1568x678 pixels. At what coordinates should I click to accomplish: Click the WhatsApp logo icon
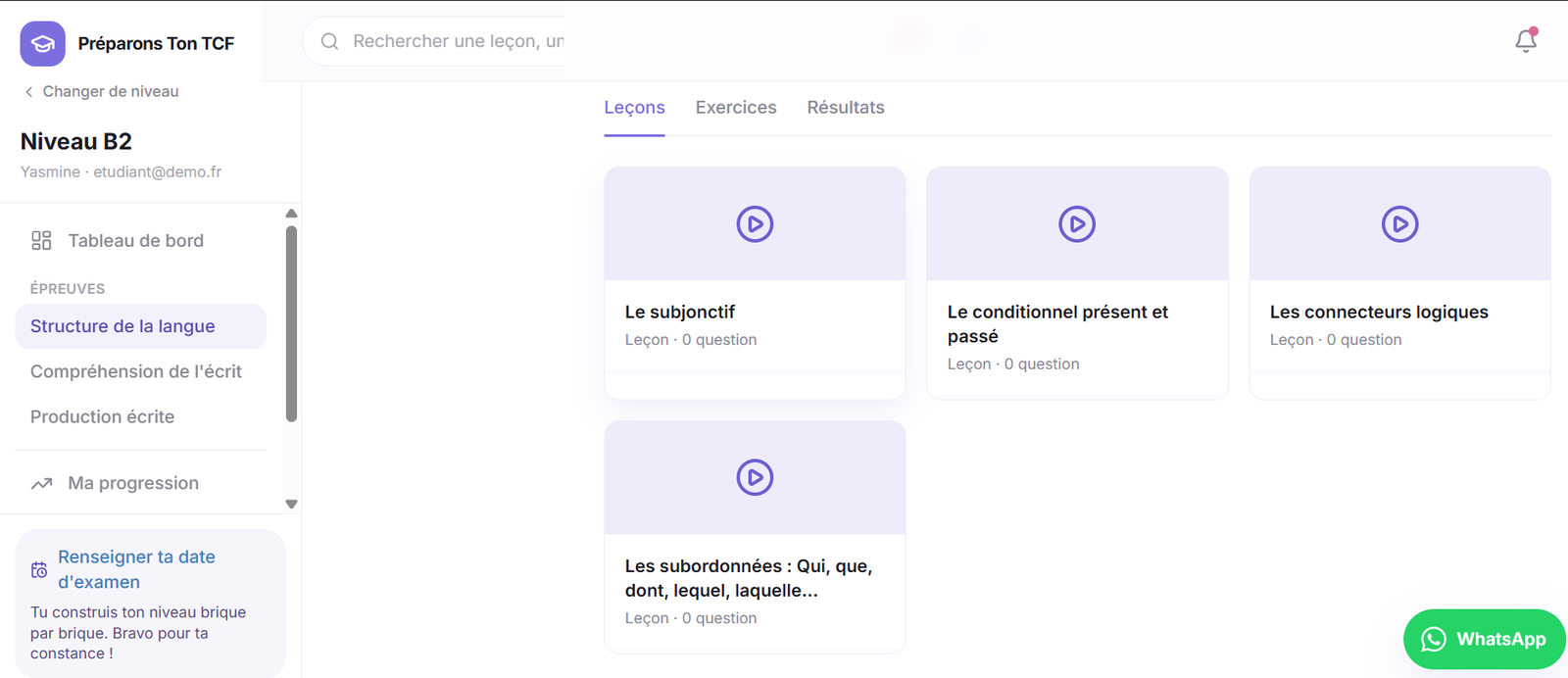1434,640
